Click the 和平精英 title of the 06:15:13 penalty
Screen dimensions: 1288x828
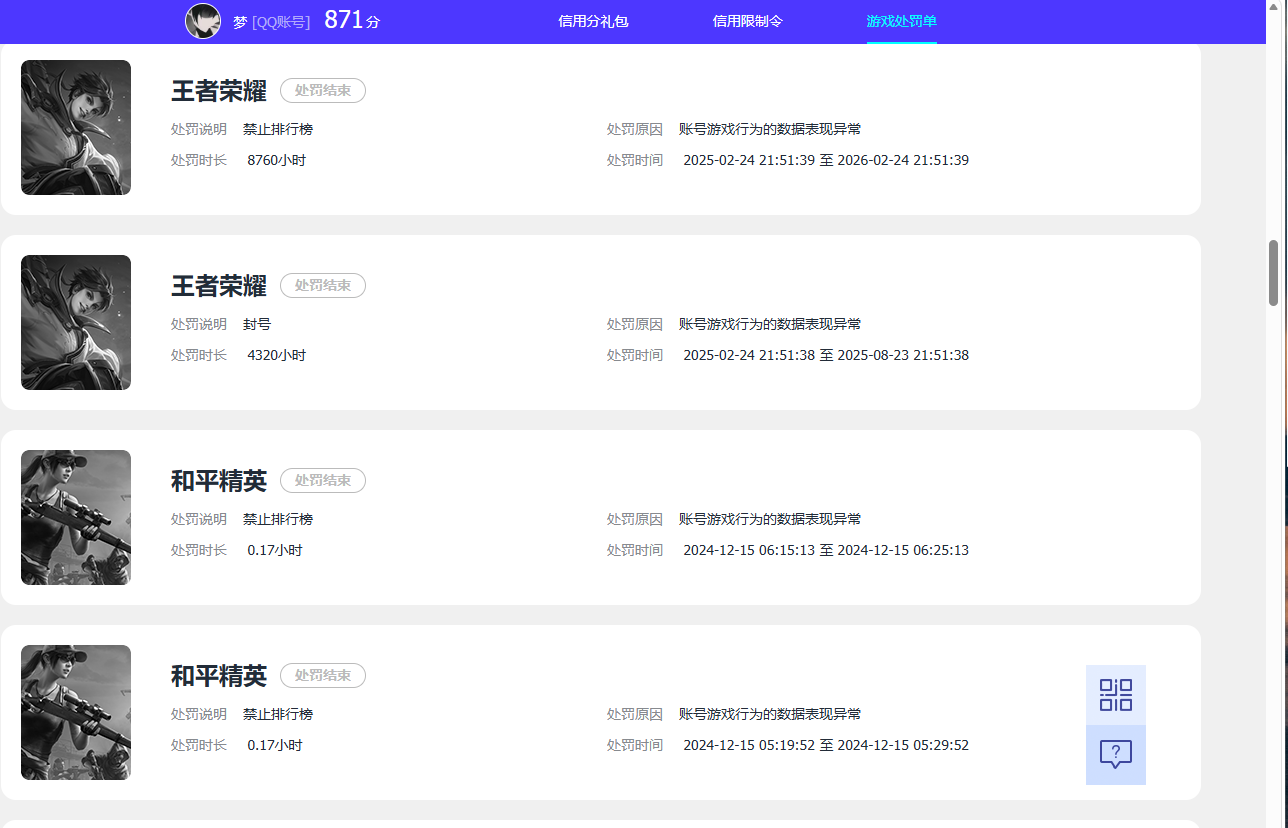[x=219, y=481]
